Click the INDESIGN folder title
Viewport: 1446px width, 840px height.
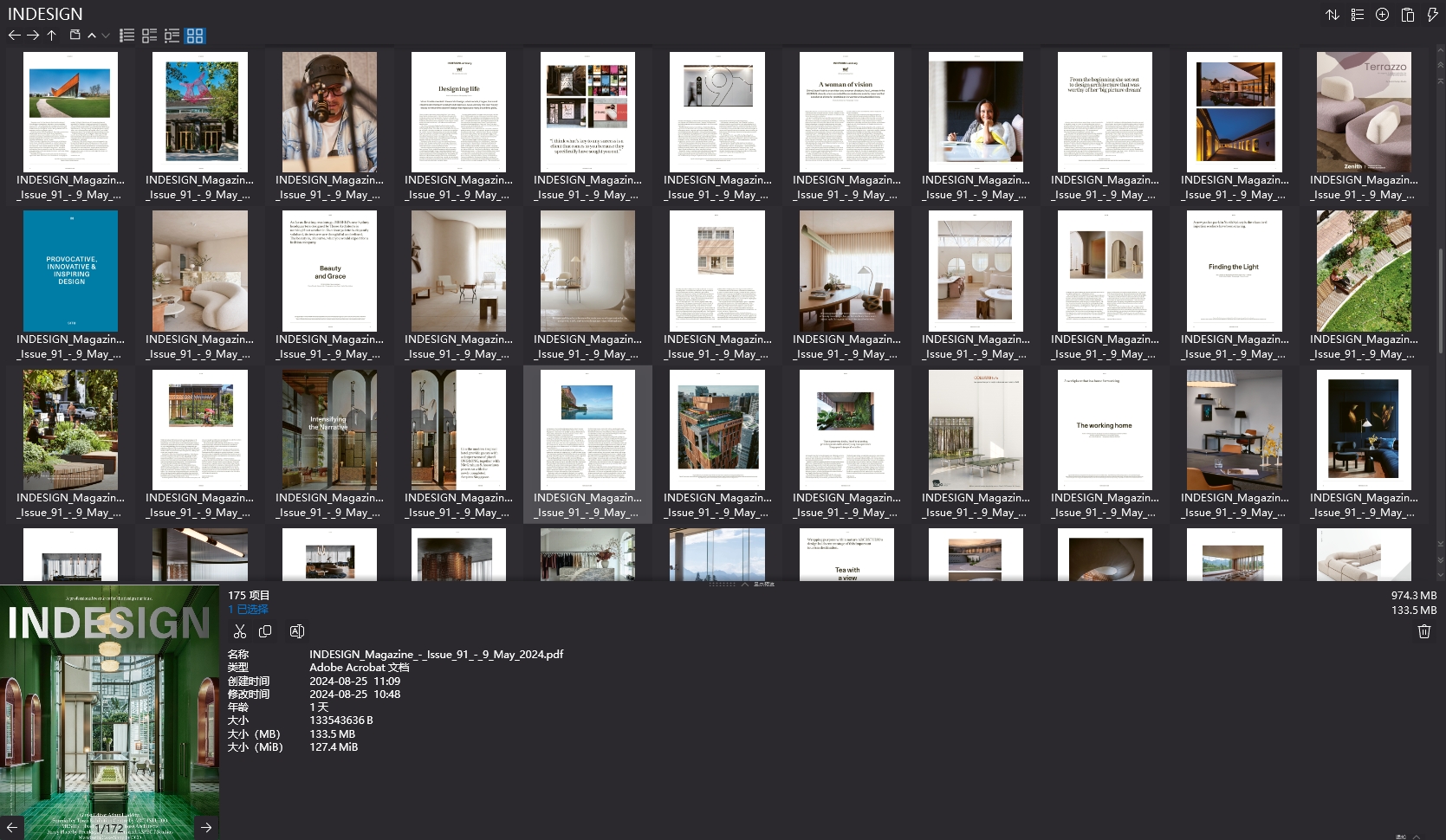click(x=45, y=14)
